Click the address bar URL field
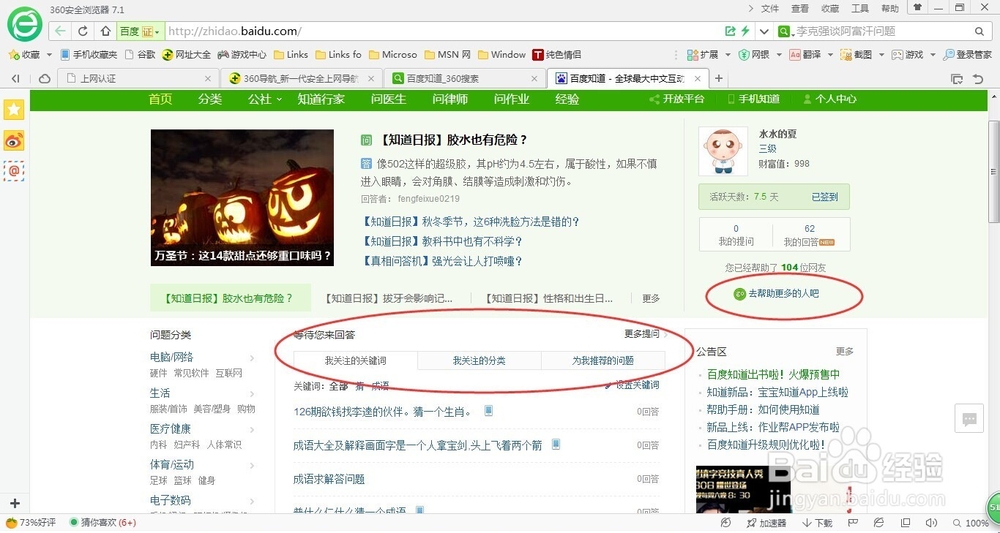1000x533 pixels. (x=445, y=31)
